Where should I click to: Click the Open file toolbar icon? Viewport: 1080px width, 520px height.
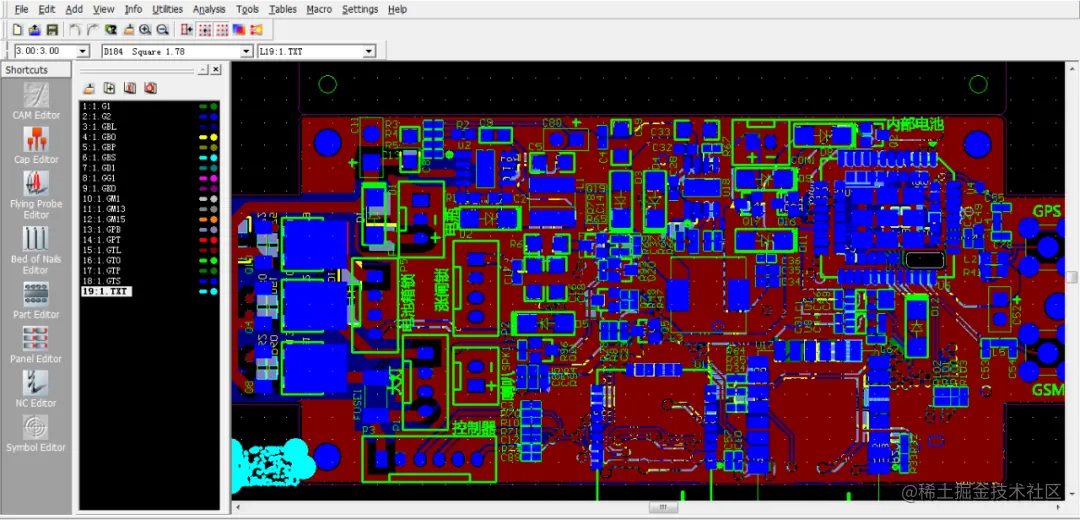(34, 30)
